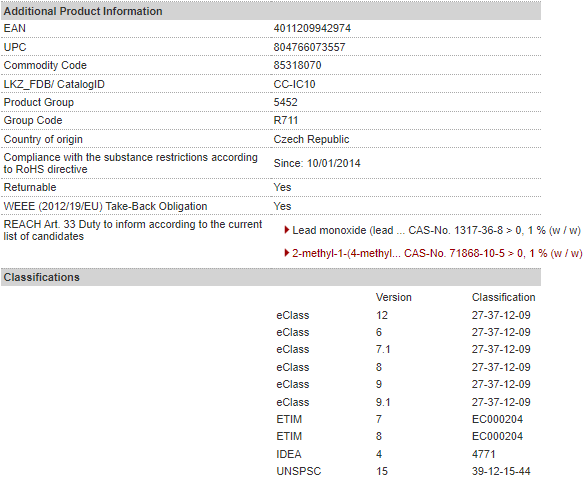This screenshot has width=585, height=479.
Task: Click the Additional Product Information header
Action: click(271, 11)
